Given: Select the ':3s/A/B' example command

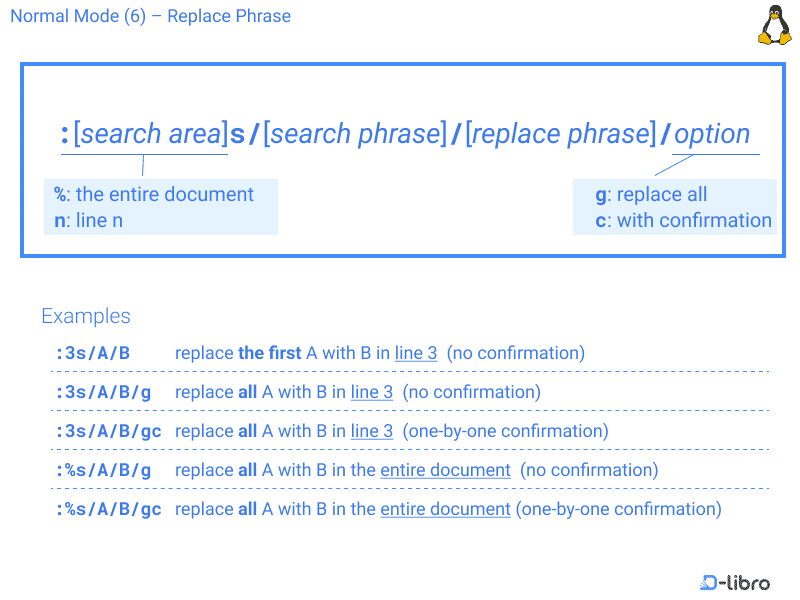Looking at the screenshot, I should (x=93, y=353).
